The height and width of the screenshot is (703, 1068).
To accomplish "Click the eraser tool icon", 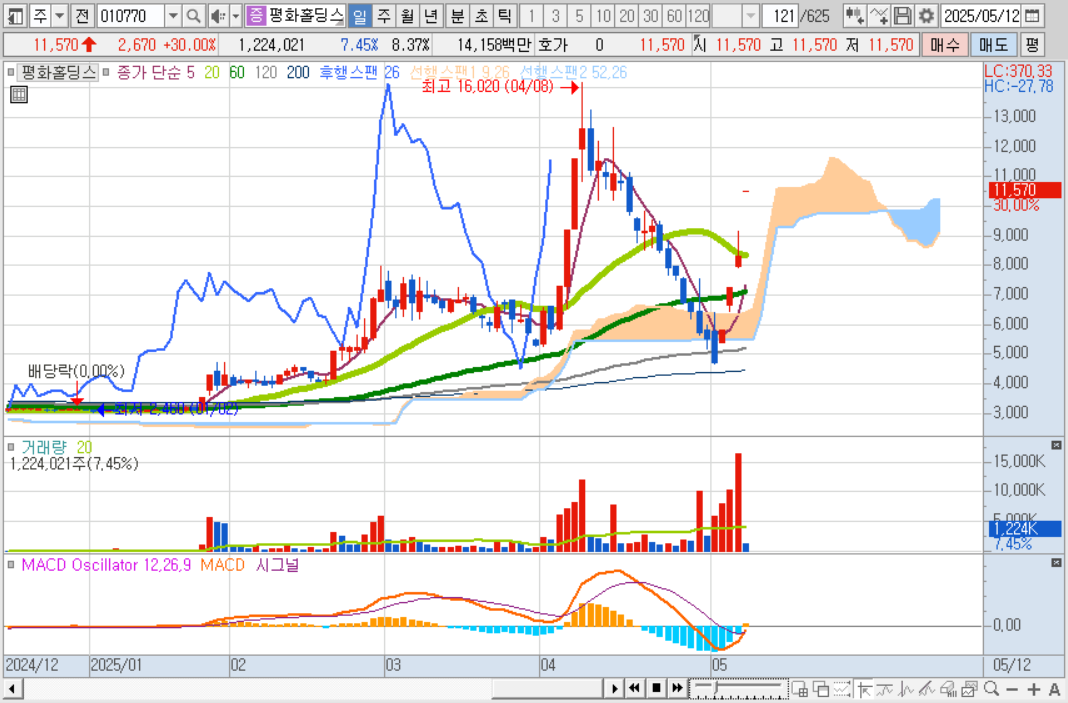I will (948, 689).
